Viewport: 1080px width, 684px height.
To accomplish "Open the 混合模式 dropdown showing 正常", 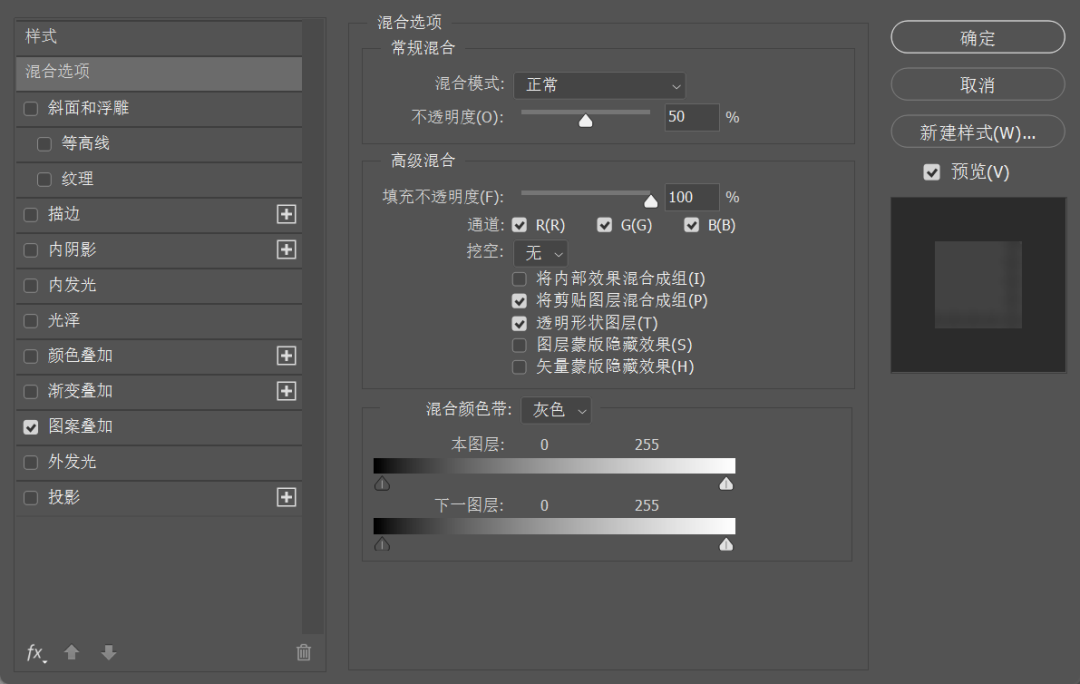I will point(599,85).
